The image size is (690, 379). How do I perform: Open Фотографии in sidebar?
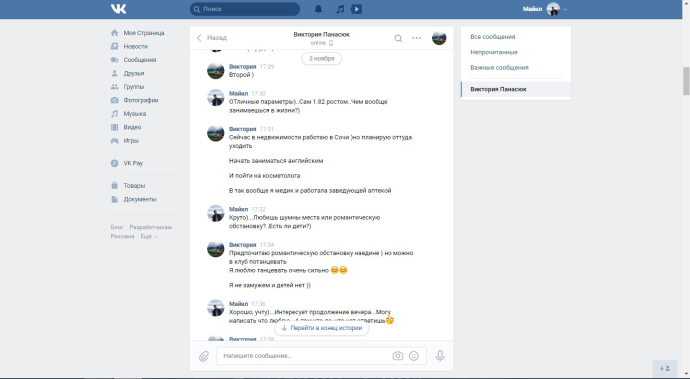click(x=141, y=100)
